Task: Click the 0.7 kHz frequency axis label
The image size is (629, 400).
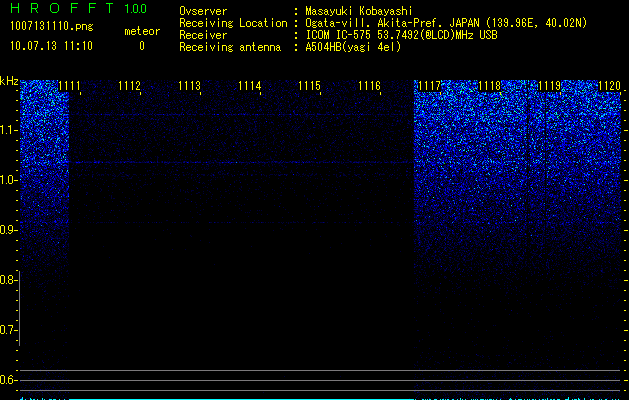Action: point(8,330)
